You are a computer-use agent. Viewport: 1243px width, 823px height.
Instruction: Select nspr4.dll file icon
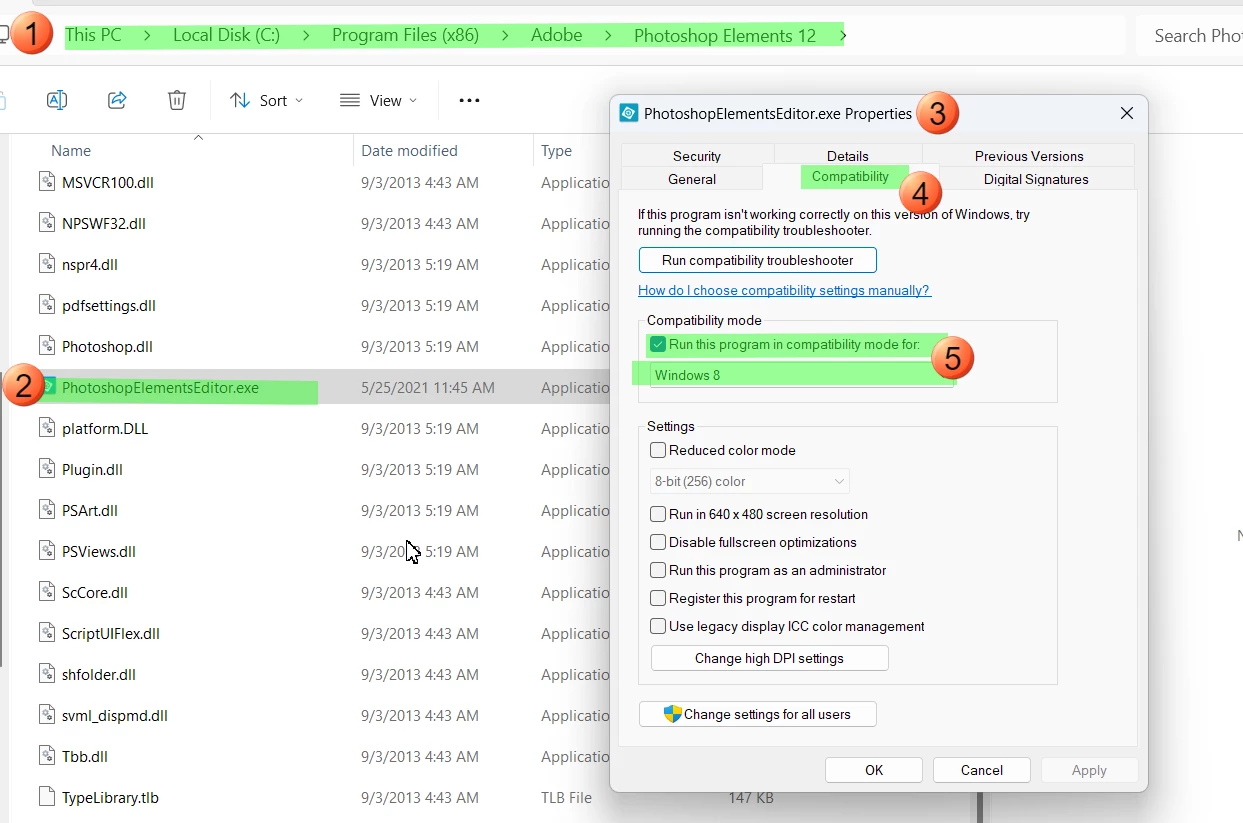47,264
